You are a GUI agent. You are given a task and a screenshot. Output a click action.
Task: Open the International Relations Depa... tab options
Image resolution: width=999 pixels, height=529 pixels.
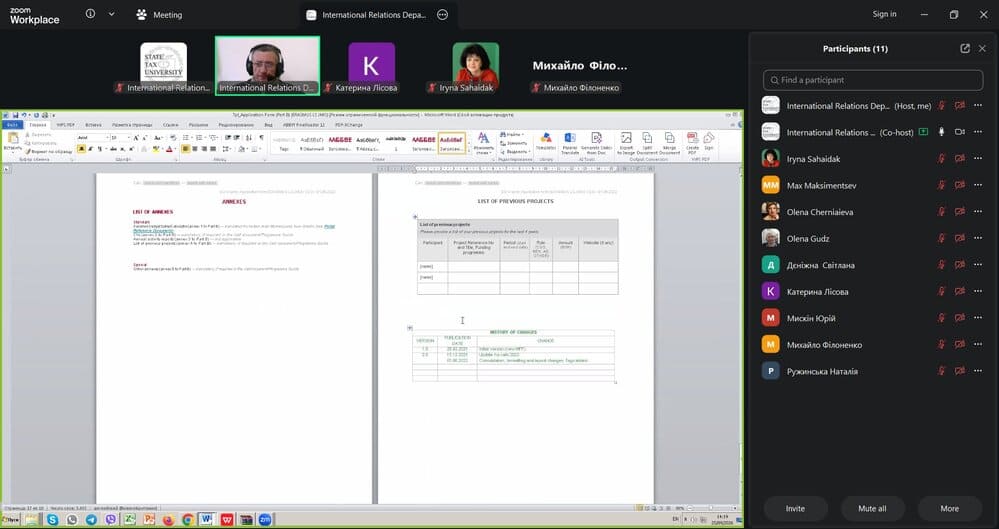pos(443,15)
